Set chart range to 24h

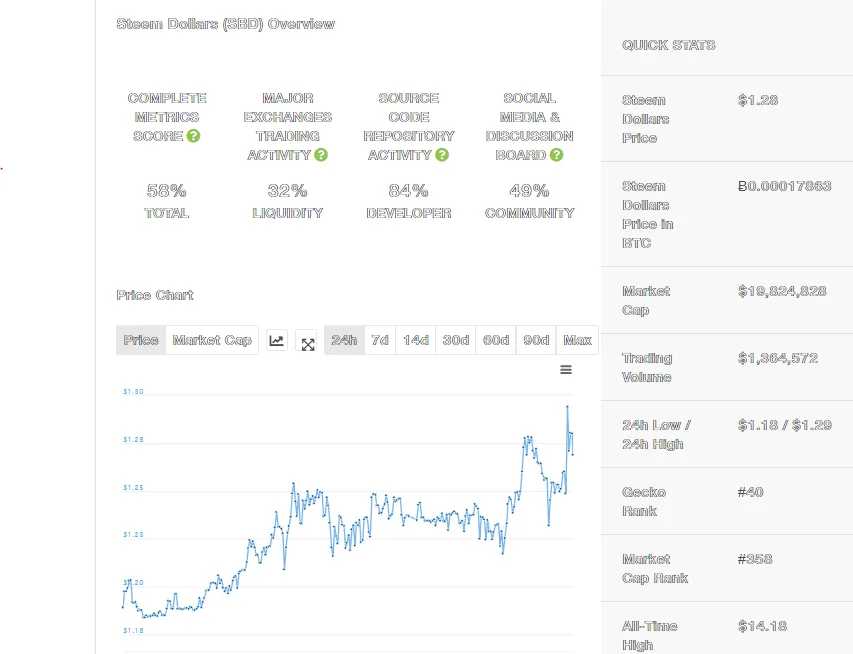tap(344, 340)
